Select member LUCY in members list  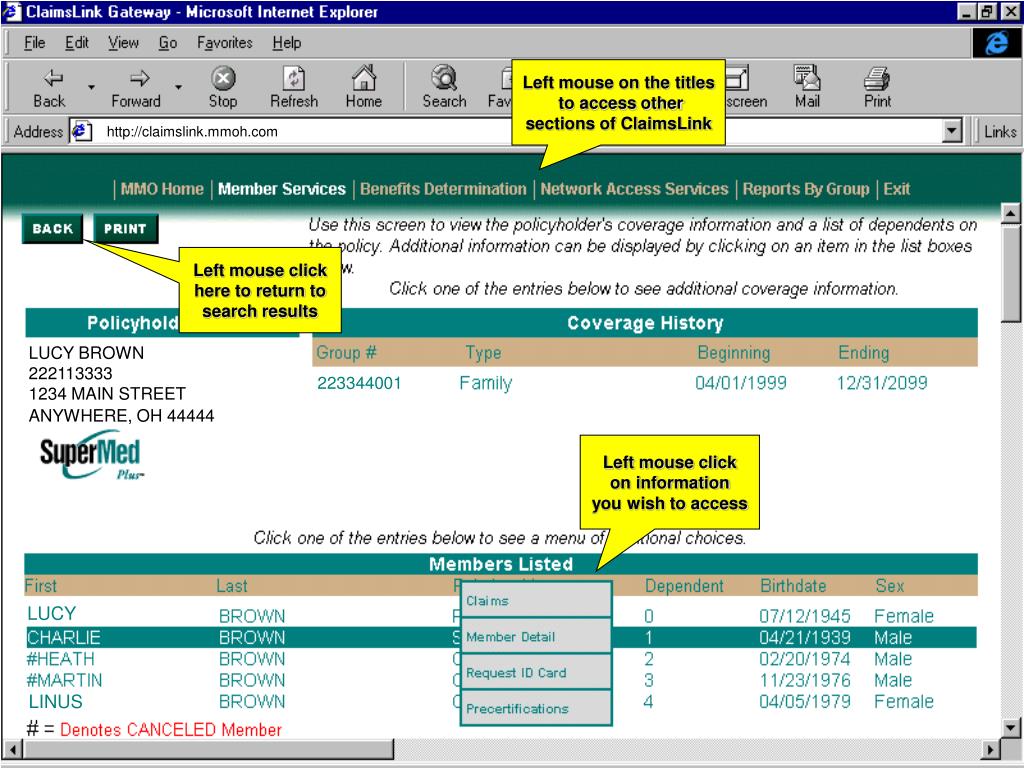click(52, 615)
